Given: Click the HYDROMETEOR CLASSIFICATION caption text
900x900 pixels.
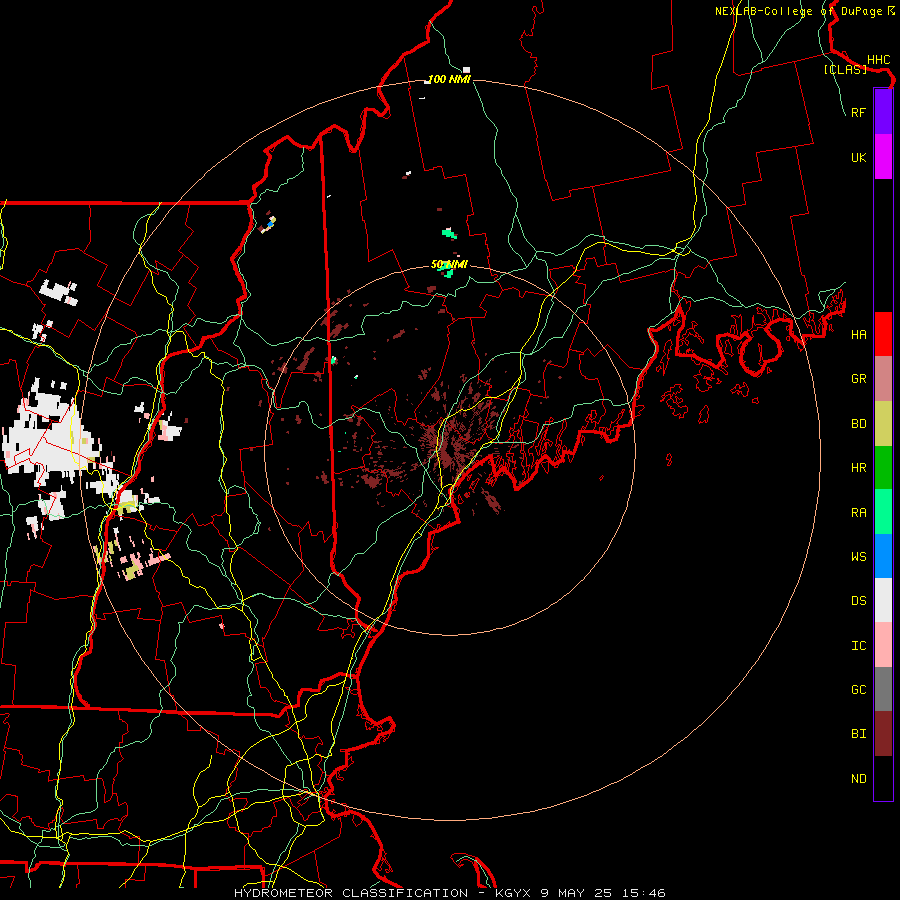Looking at the screenshot, I should pos(351,893).
